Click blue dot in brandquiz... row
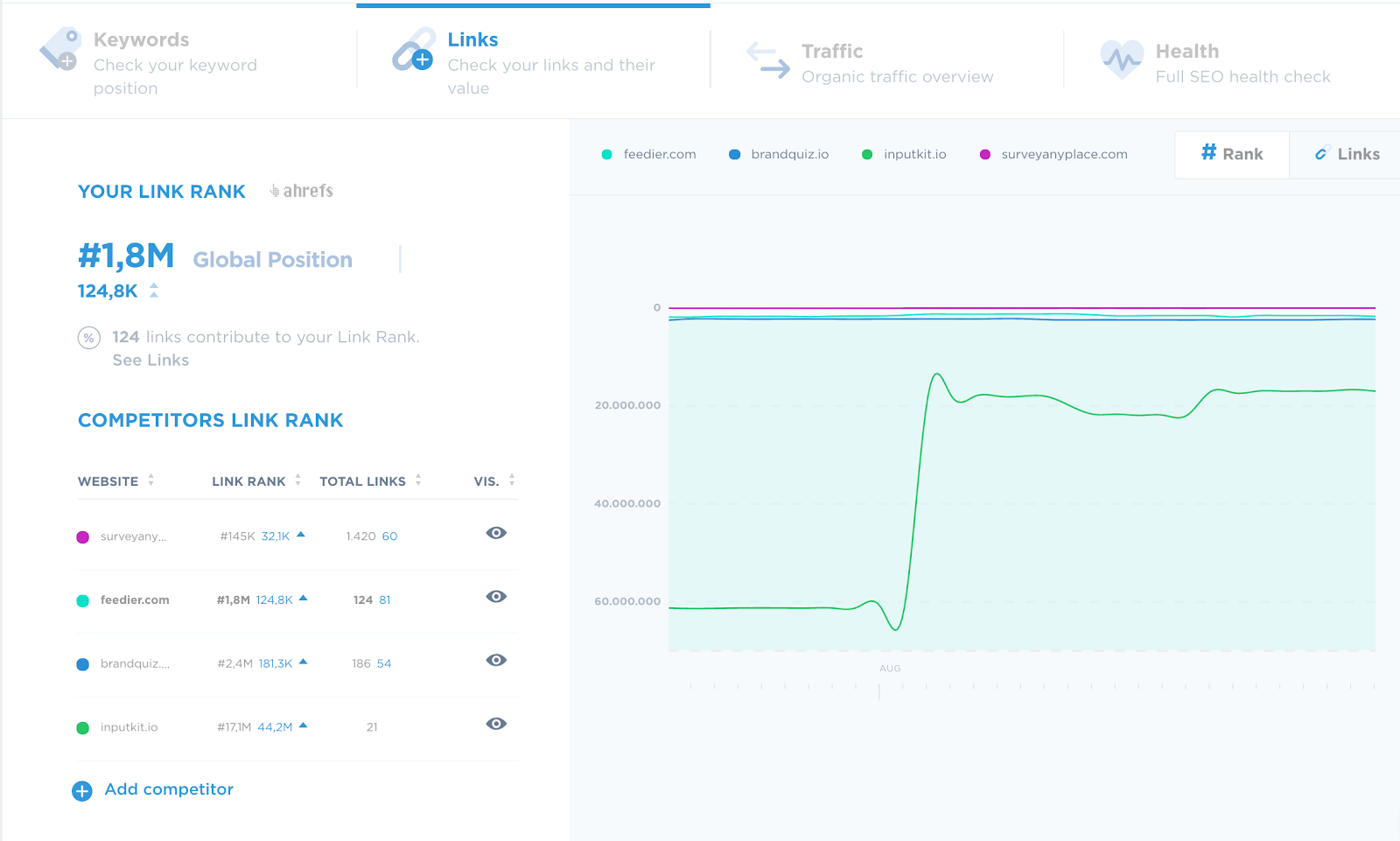1400x841 pixels. (83, 664)
